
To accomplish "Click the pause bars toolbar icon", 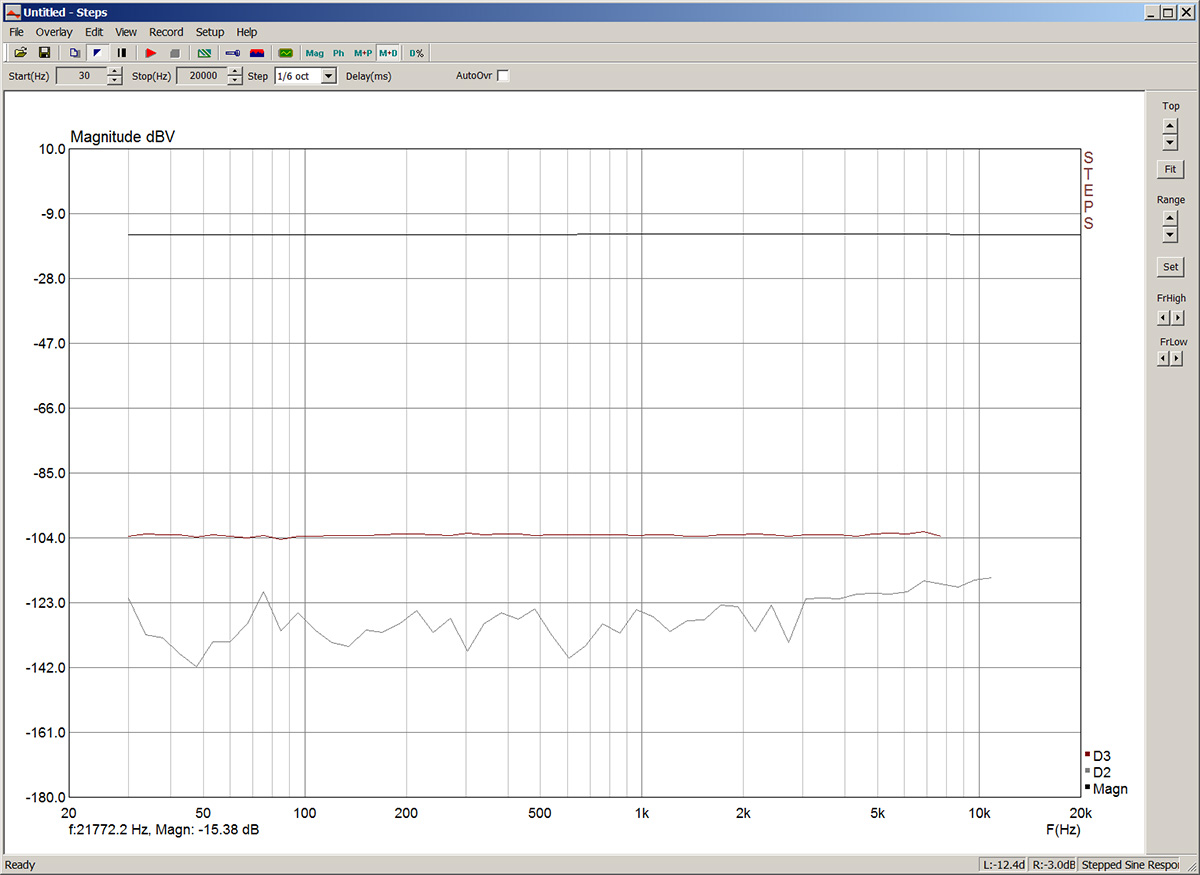I will (122, 52).
